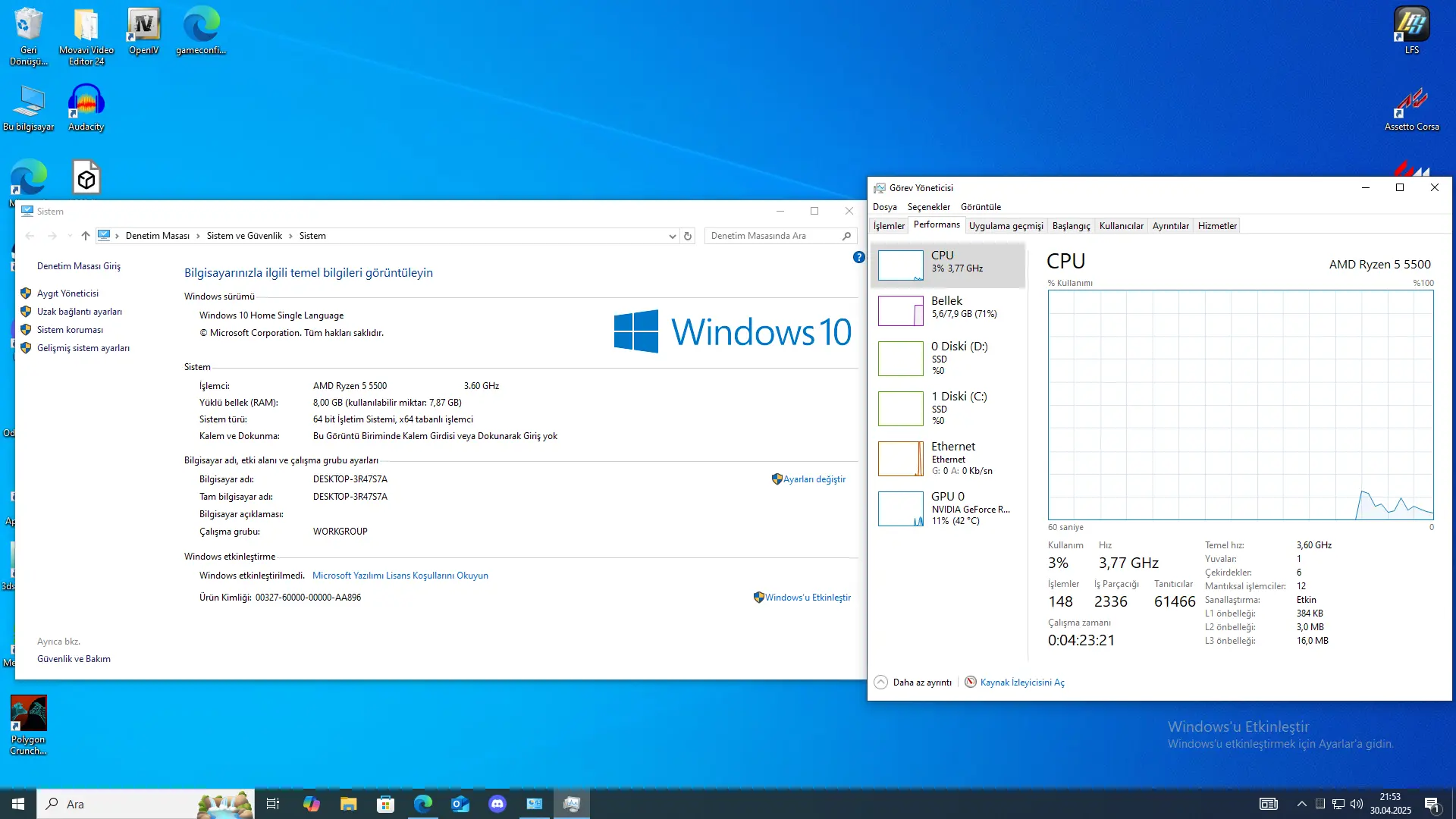This screenshot has width=1456, height=819.
Task: Click the Windows Start button
Action: [x=18, y=804]
